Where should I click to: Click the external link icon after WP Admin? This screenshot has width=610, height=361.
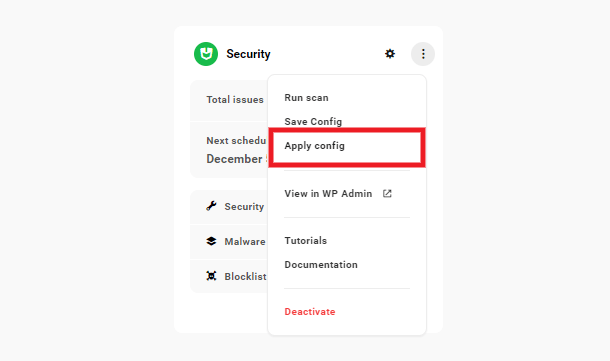pos(387,193)
